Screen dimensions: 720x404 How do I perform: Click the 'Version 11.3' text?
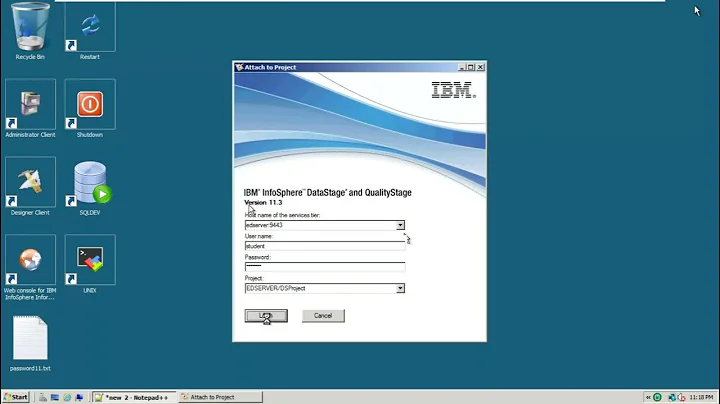tap(263, 202)
